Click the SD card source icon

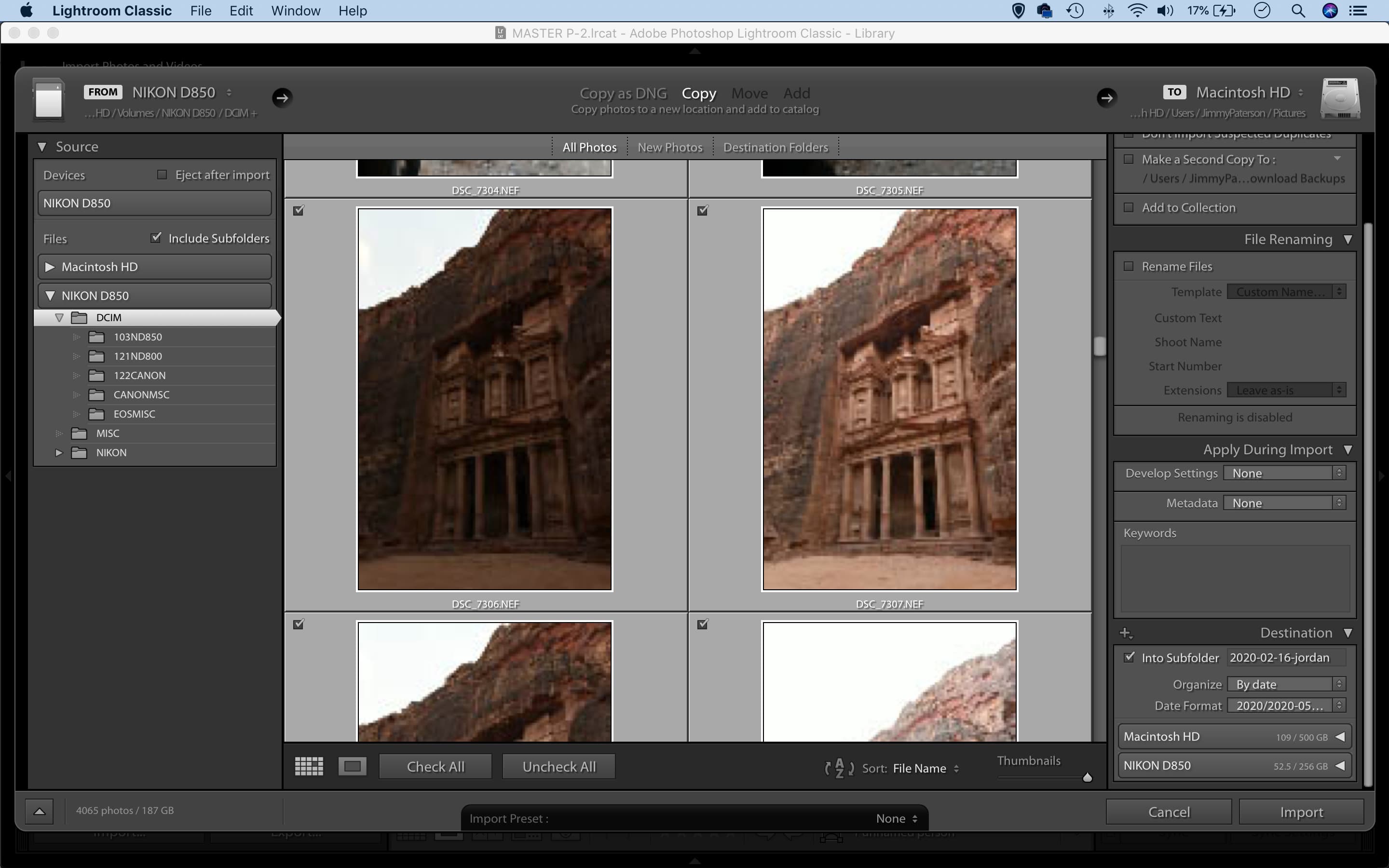[x=48, y=100]
